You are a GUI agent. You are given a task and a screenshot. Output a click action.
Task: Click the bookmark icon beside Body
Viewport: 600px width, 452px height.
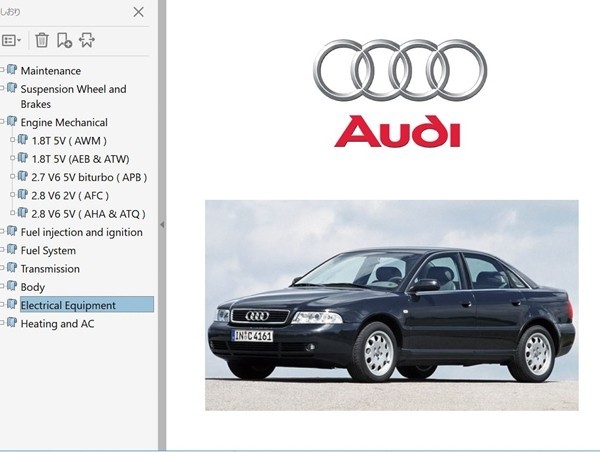click(12, 286)
